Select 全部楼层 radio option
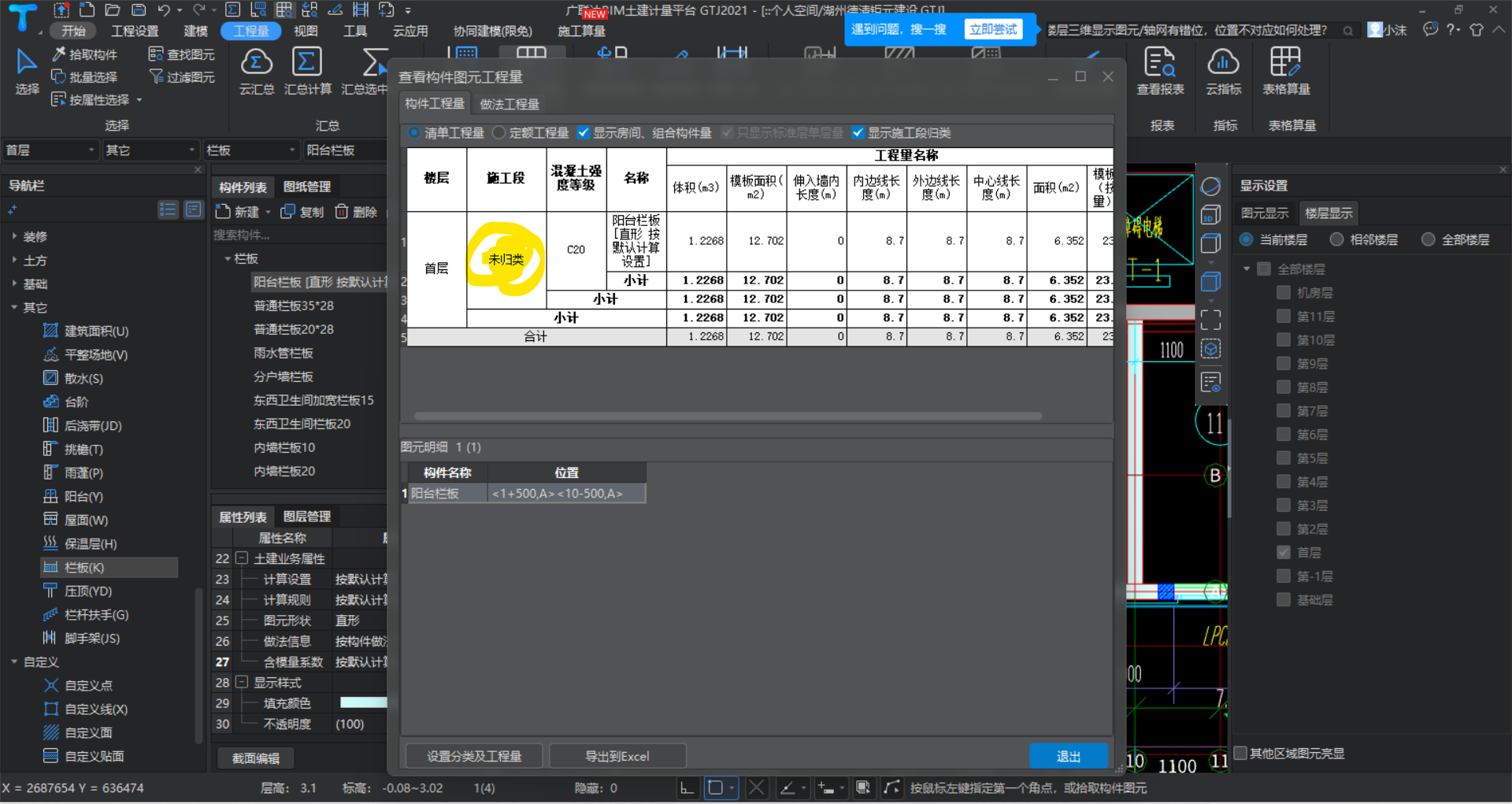The width and height of the screenshot is (1512, 804). coord(1429,239)
